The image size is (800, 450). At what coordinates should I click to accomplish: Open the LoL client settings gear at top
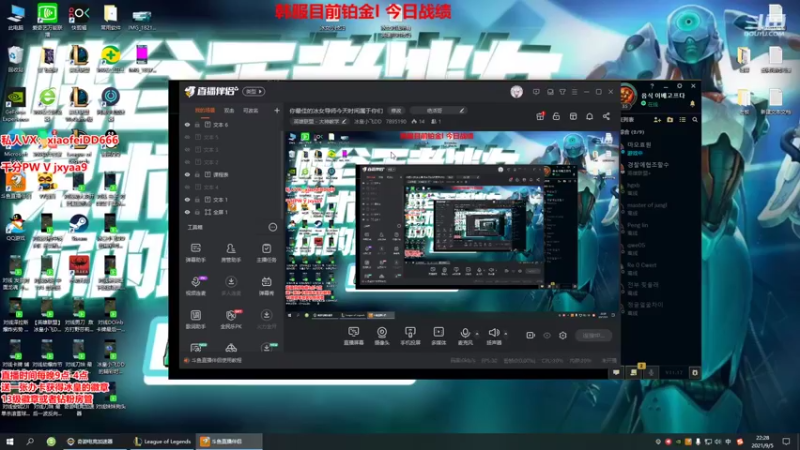[679, 86]
